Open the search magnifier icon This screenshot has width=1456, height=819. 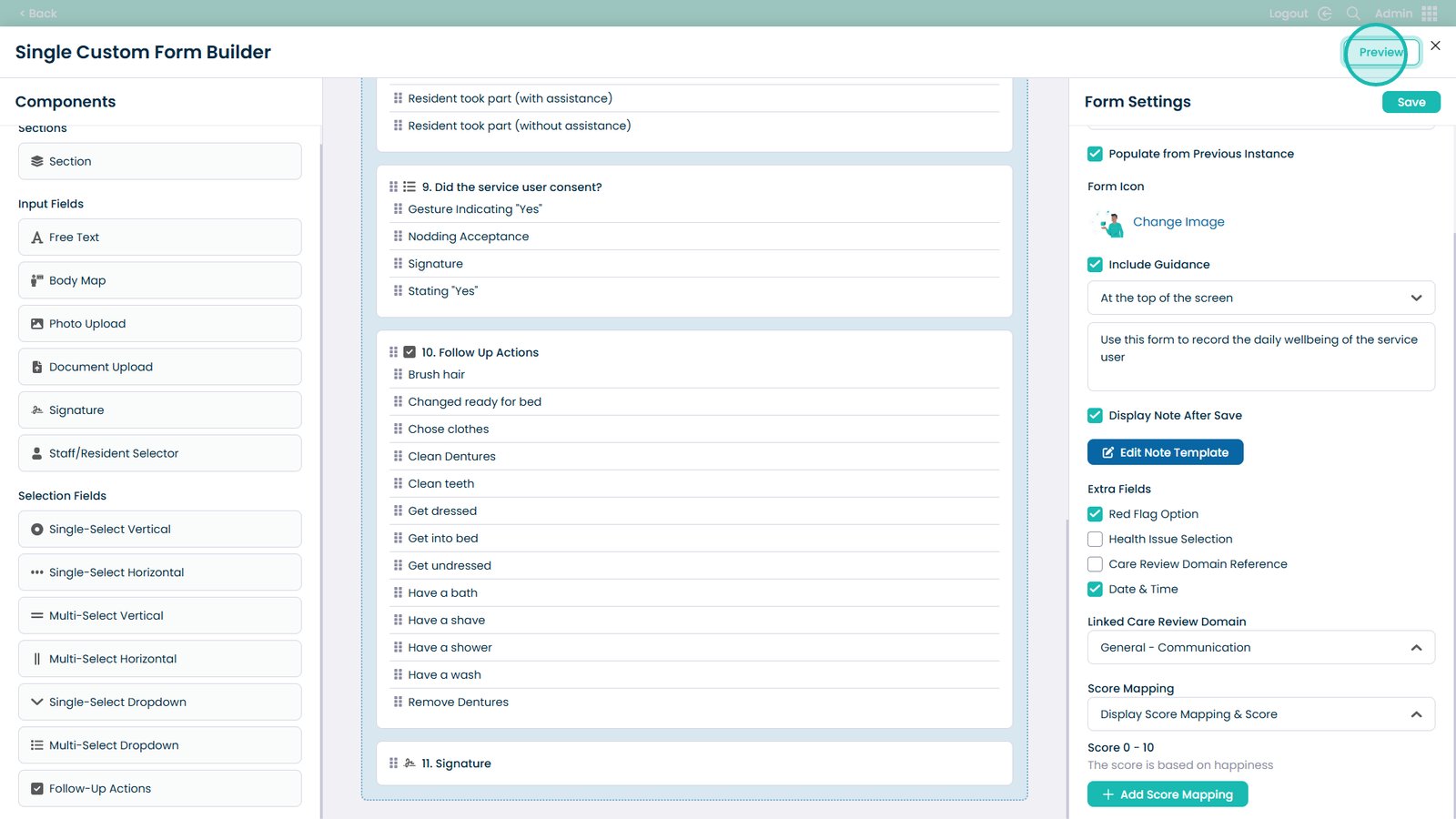[1353, 14]
